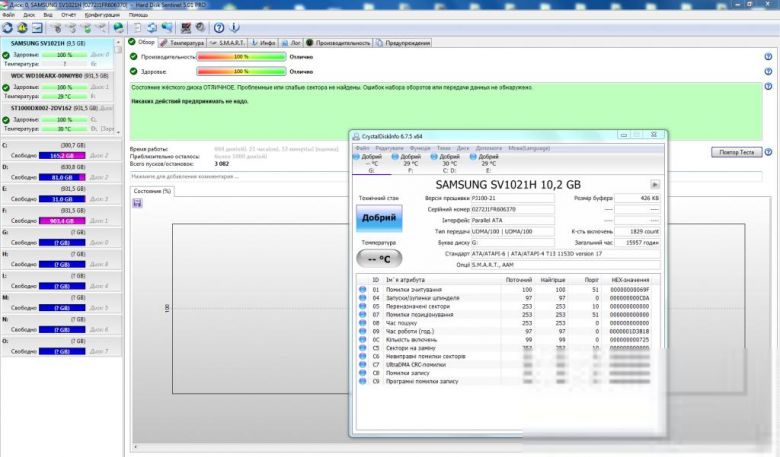Select the Состояние (%) chart tab
This screenshot has height=457, width=780.
click(152, 191)
